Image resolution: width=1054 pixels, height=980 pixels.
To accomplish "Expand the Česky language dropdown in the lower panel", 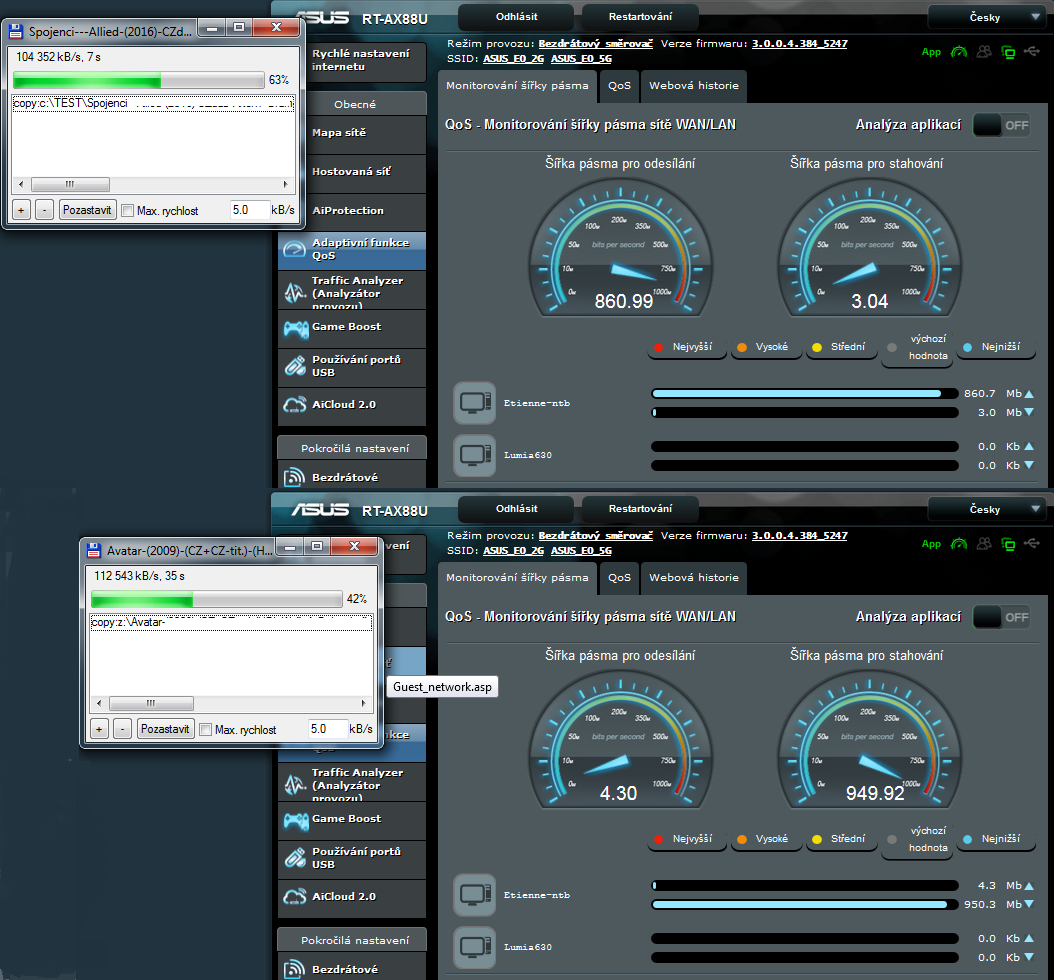I will (988, 509).
